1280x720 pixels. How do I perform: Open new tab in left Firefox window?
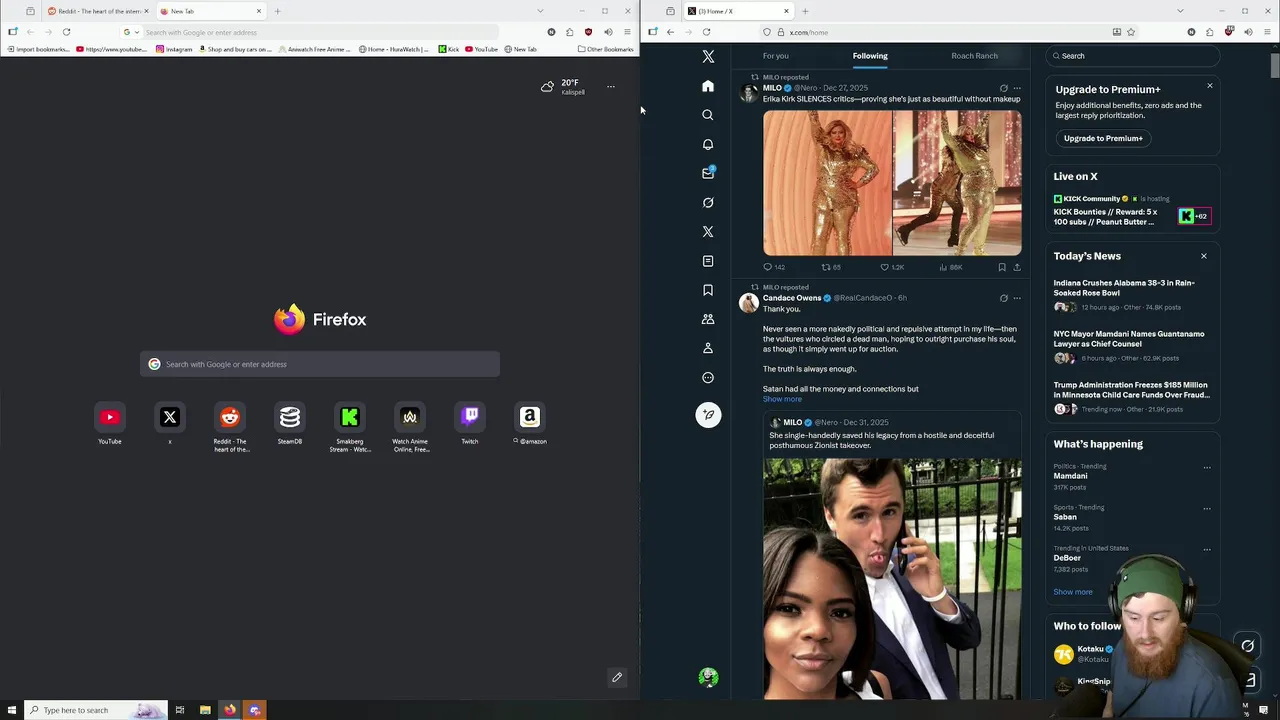277,11
